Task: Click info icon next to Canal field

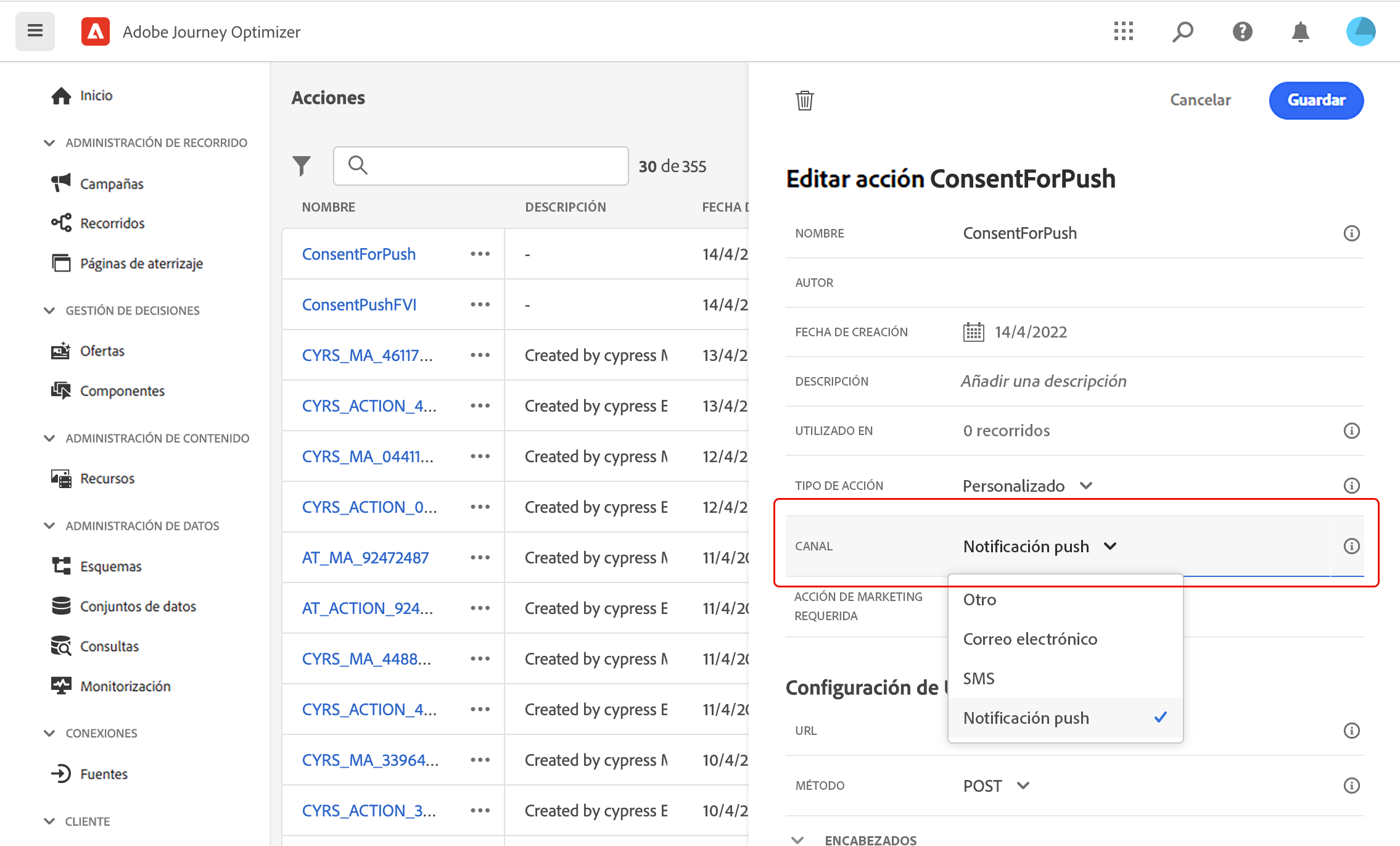Action: pos(1351,546)
